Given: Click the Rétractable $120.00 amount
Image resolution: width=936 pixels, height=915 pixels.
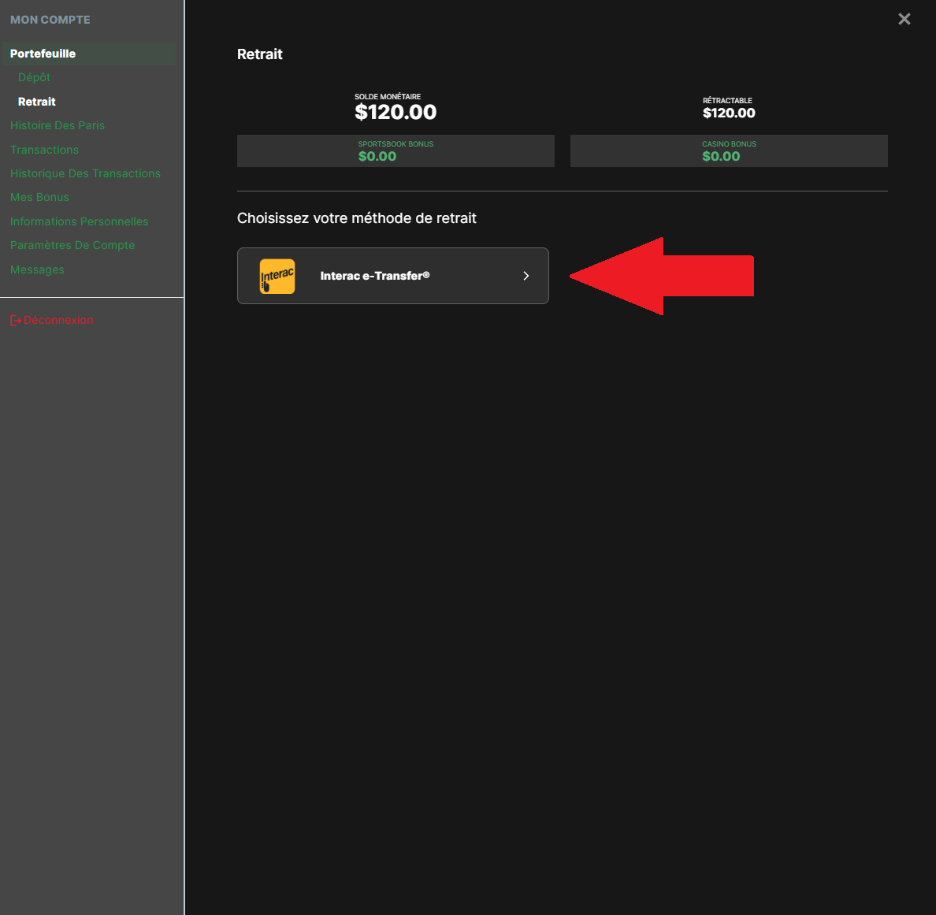Looking at the screenshot, I should (728, 113).
